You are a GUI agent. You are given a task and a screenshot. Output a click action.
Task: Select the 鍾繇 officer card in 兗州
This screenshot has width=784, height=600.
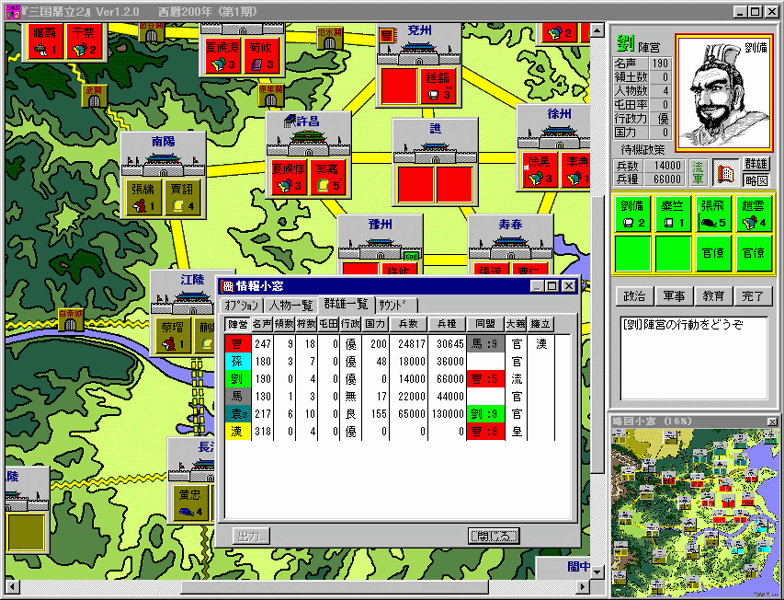438,86
